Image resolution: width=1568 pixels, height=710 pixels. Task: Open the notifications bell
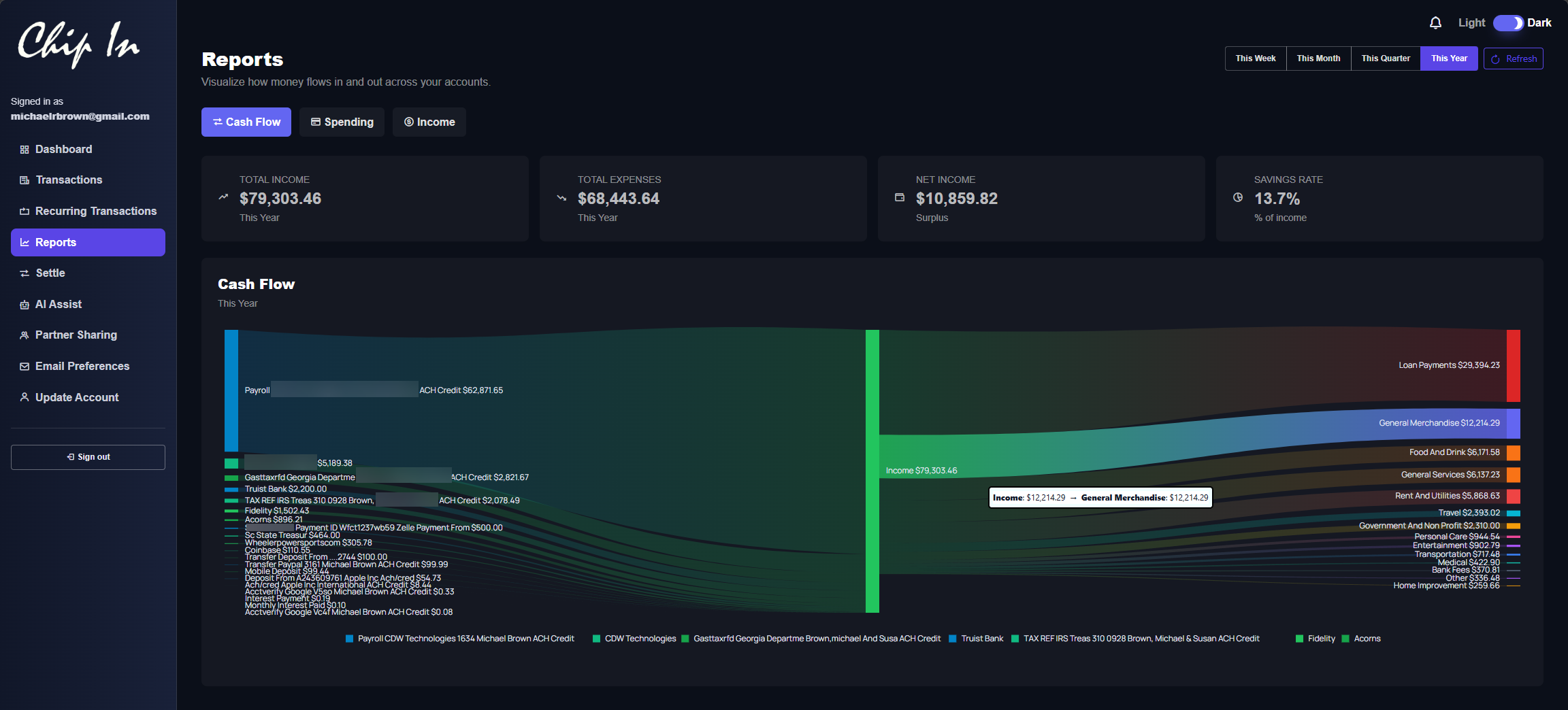pyautogui.click(x=1435, y=23)
